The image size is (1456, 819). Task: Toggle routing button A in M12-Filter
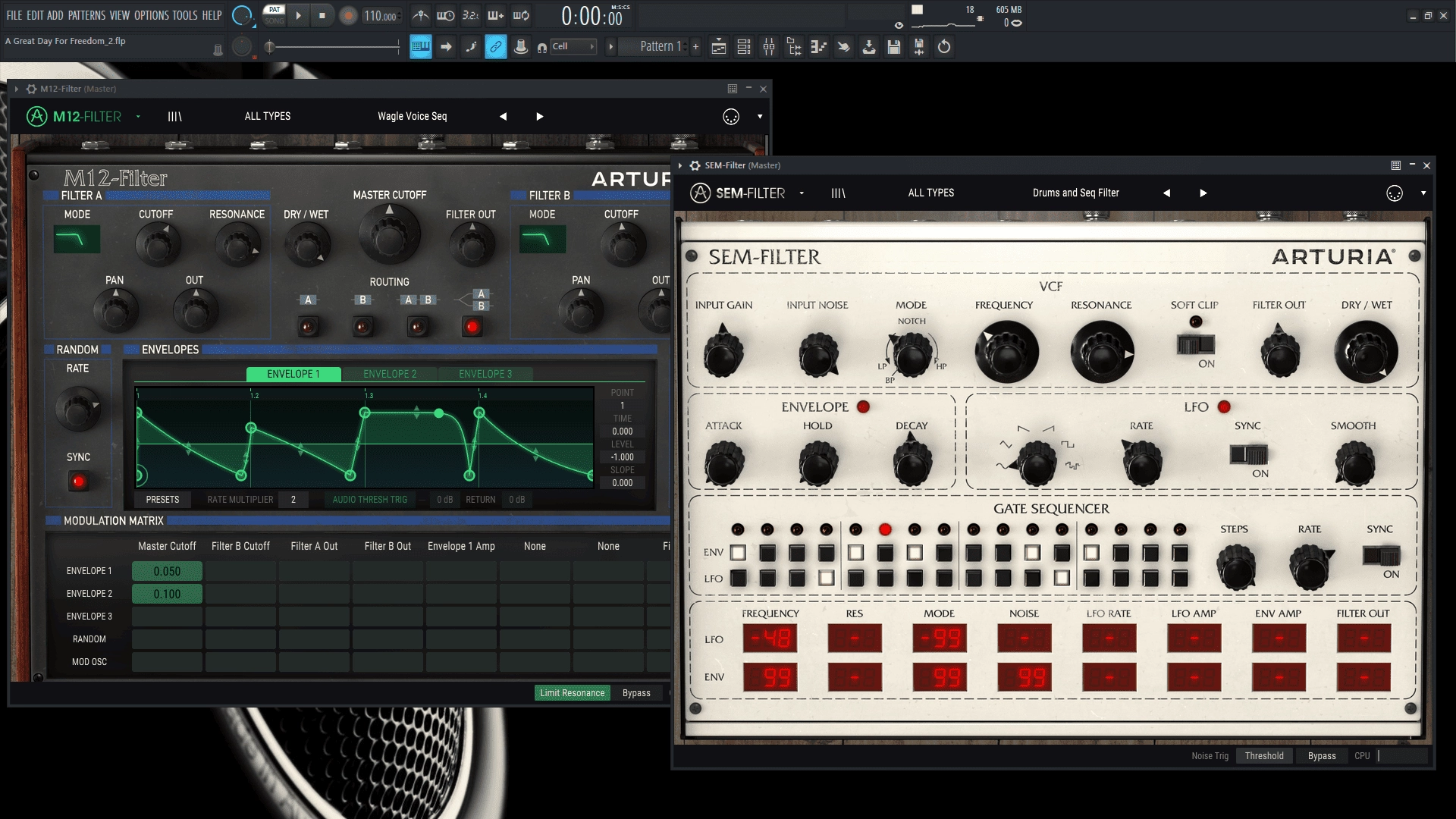[308, 327]
